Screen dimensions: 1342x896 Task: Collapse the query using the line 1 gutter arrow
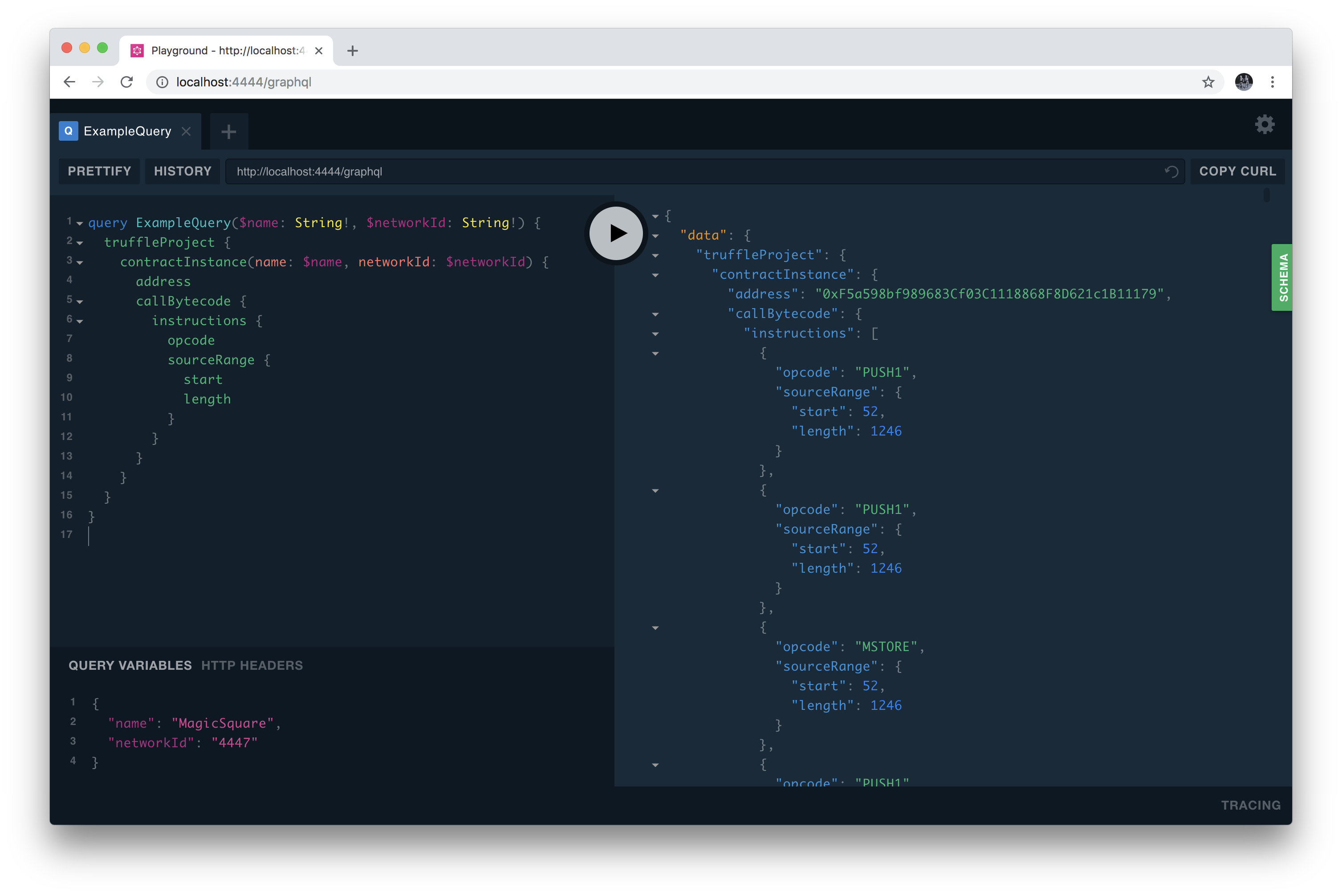pyautogui.click(x=79, y=223)
